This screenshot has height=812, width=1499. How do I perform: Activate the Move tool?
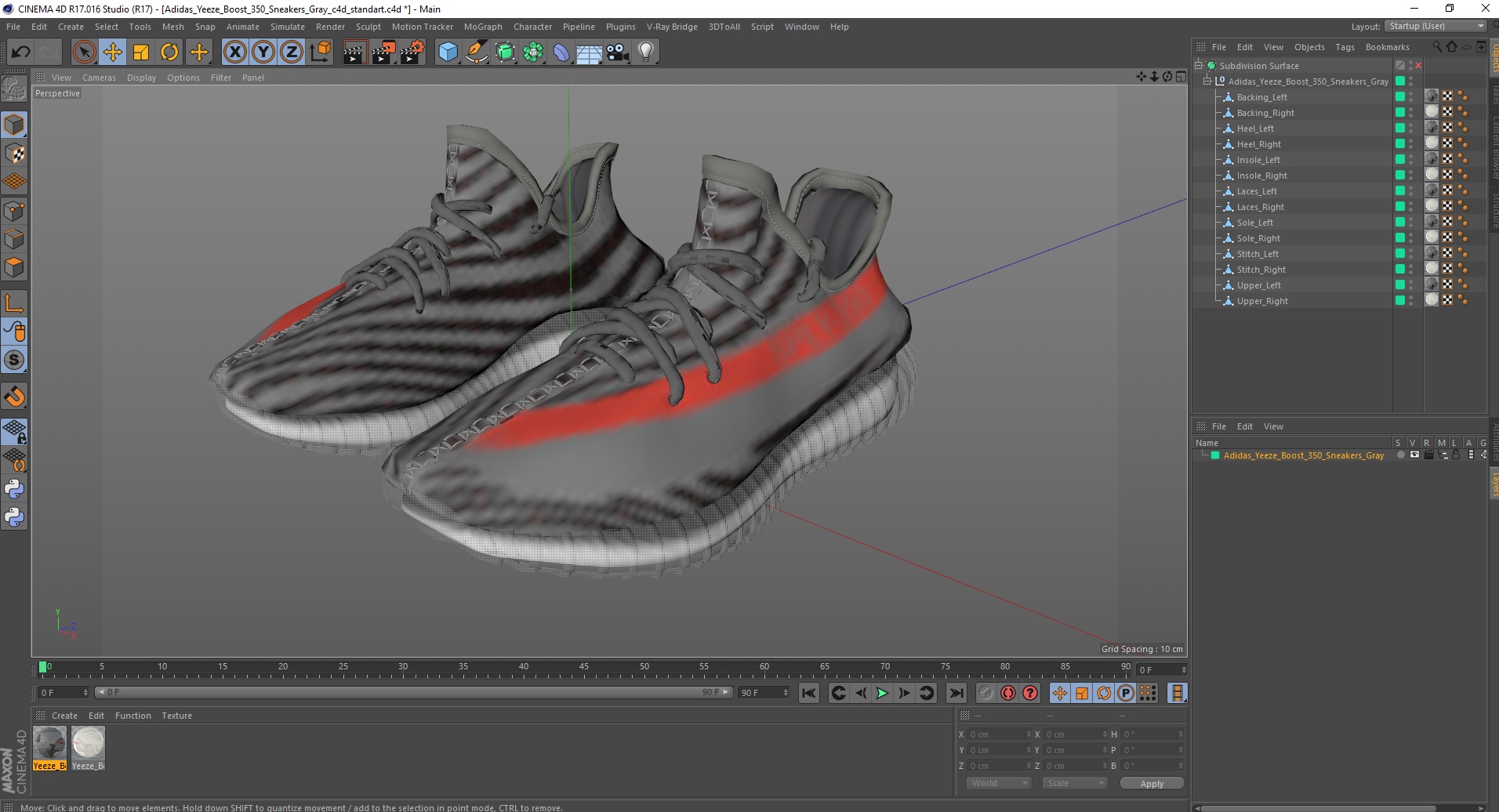[x=113, y=53]
